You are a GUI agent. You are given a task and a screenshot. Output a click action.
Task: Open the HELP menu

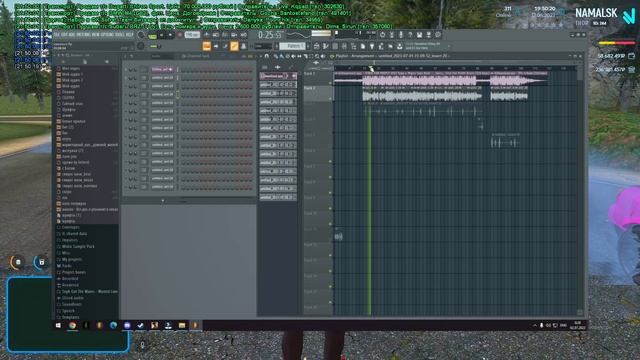(130, 35)
